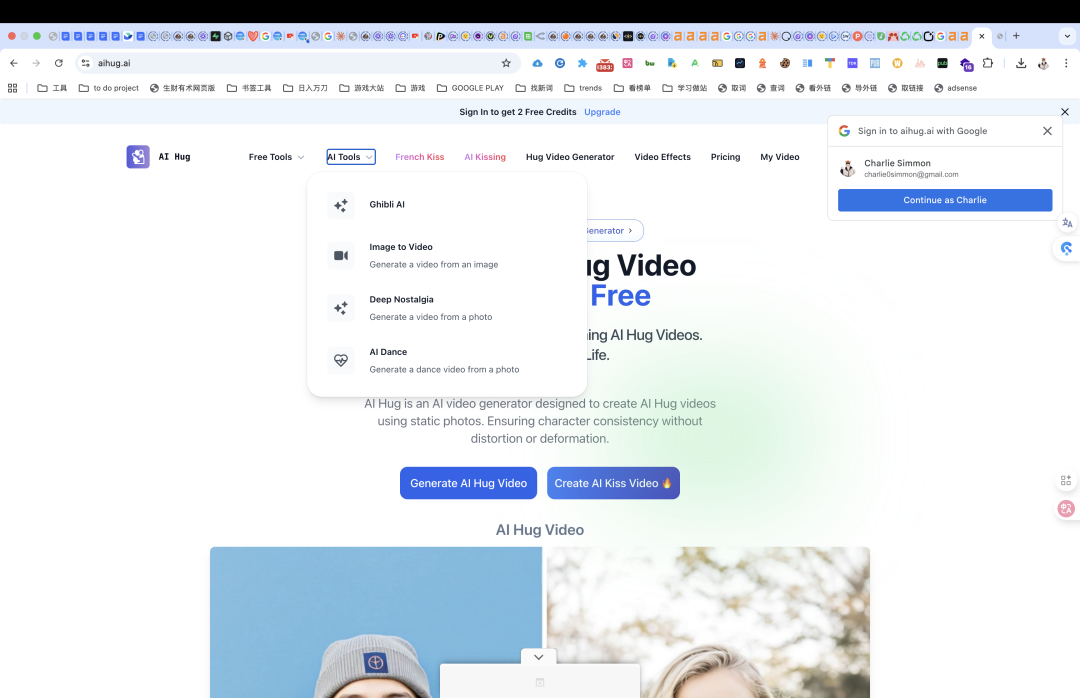This screenshot has width=1080, height=698.
Task: Open a new browser tab with the plus
Action: click(x=1016, y=36)
